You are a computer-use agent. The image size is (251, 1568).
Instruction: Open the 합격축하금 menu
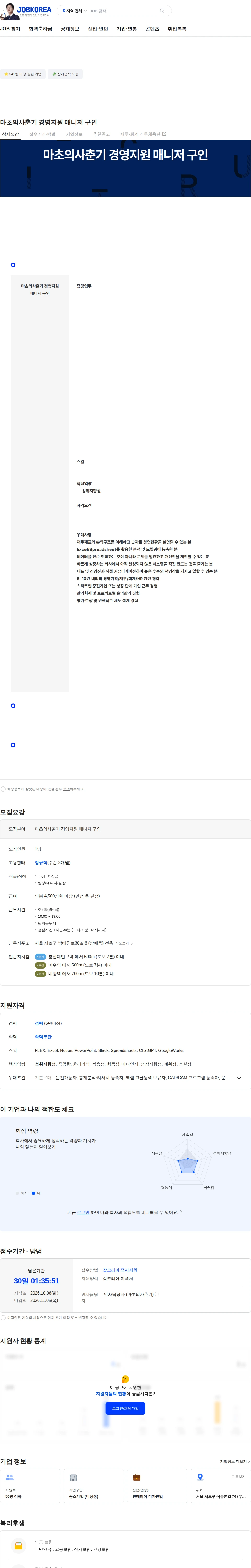click(x=40, y=29)
